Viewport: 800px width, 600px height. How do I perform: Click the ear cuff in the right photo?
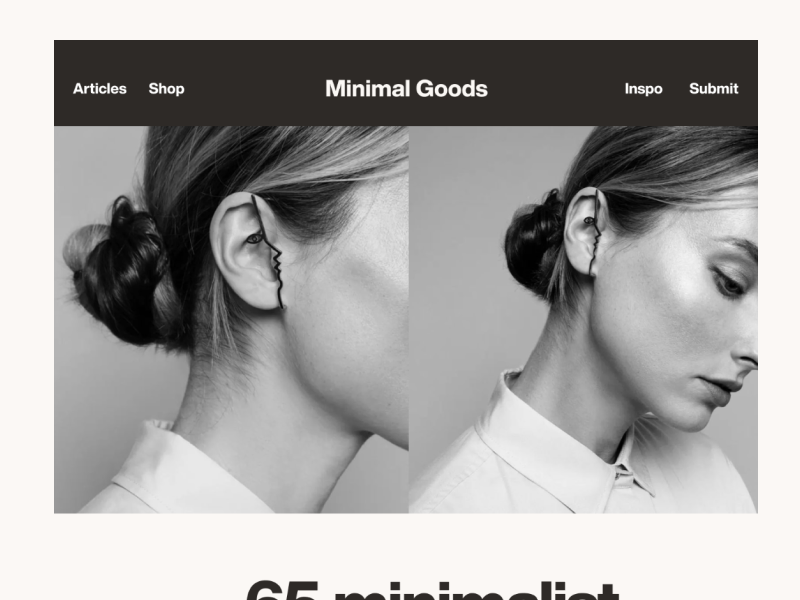point(593,232)
